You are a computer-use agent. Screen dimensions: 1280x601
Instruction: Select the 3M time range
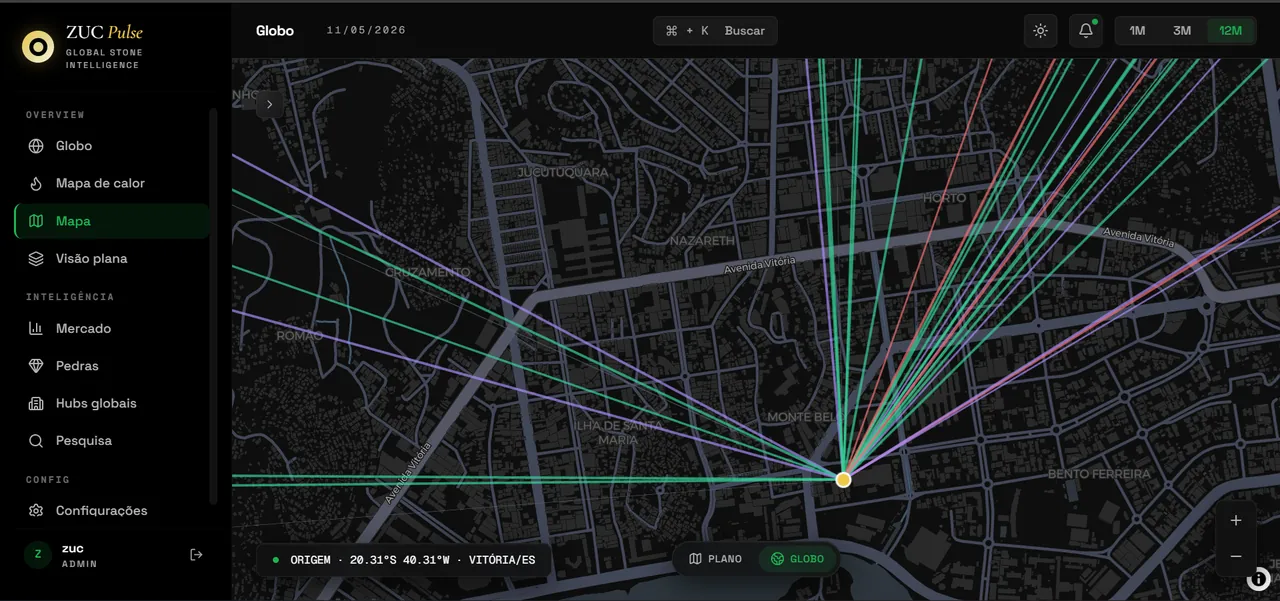1182,31
